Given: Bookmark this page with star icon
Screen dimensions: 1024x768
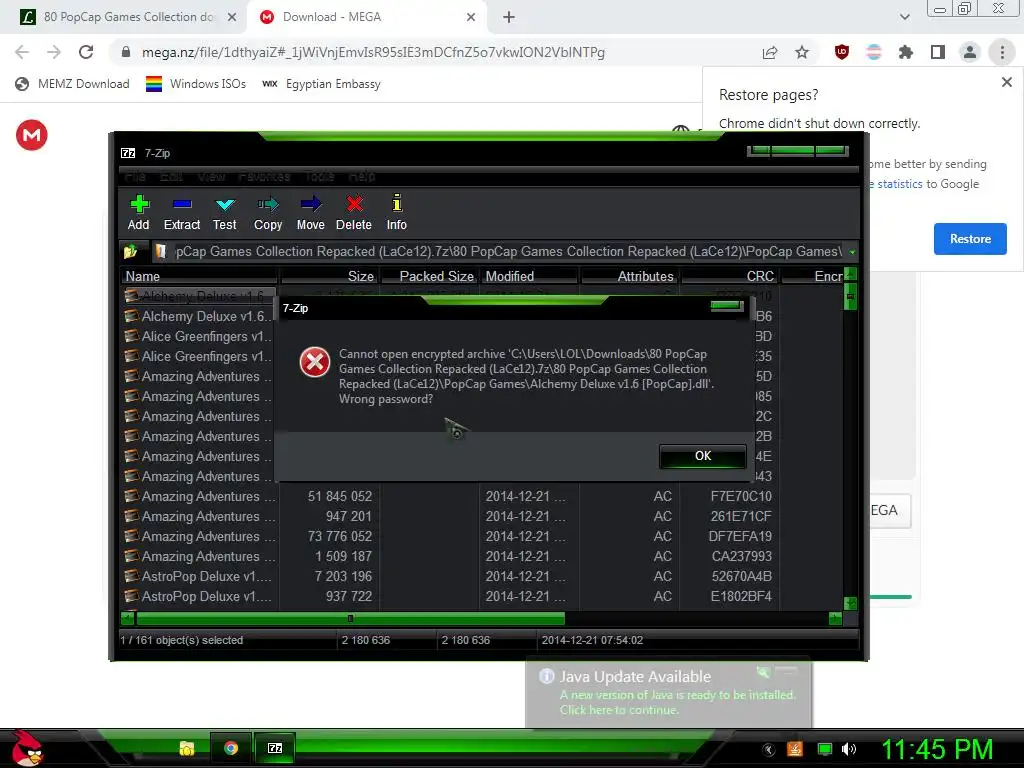Looking at the screenshot, I should 802,52.
